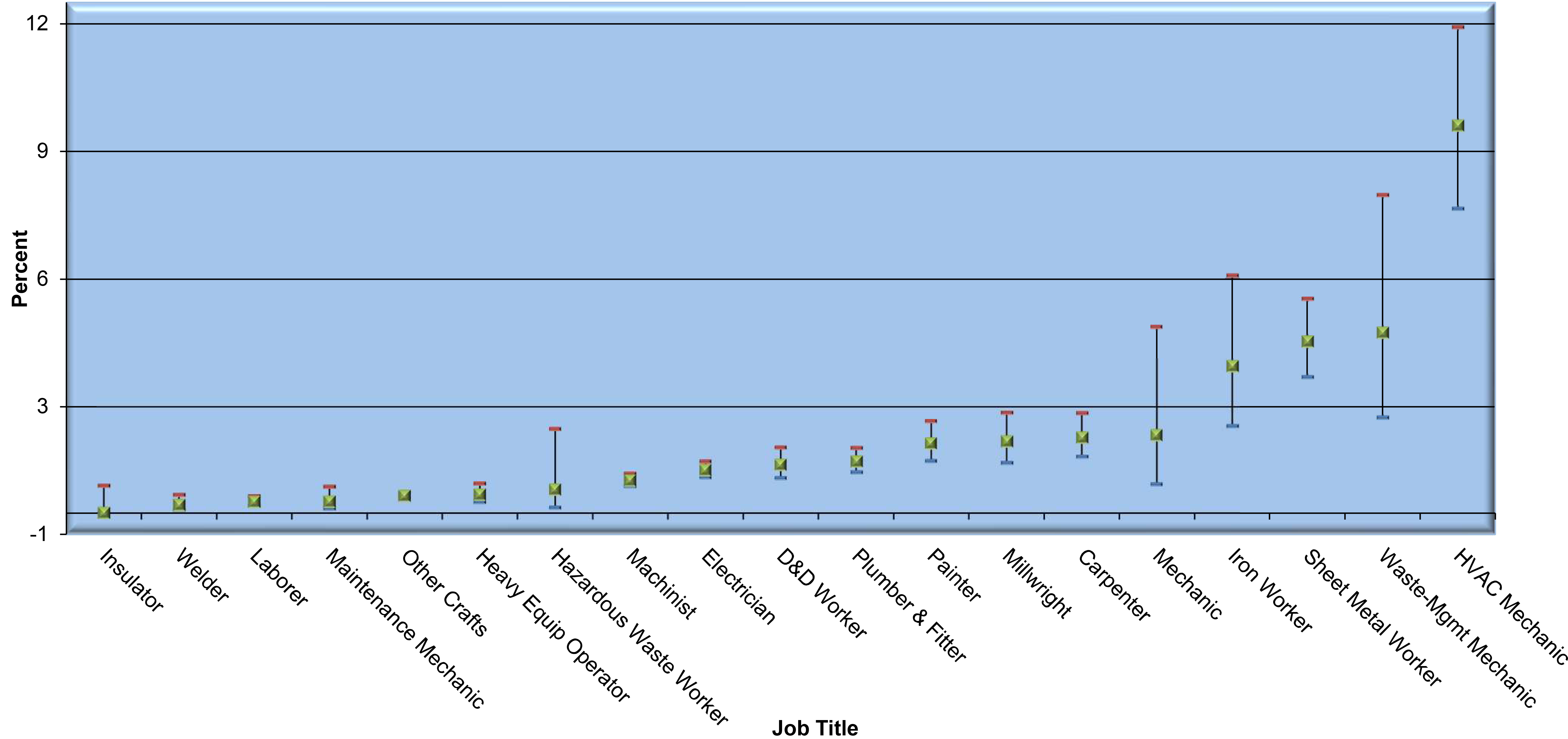Select the Machinist data point marker
The image size is (1568, 739).
point(630,480)
